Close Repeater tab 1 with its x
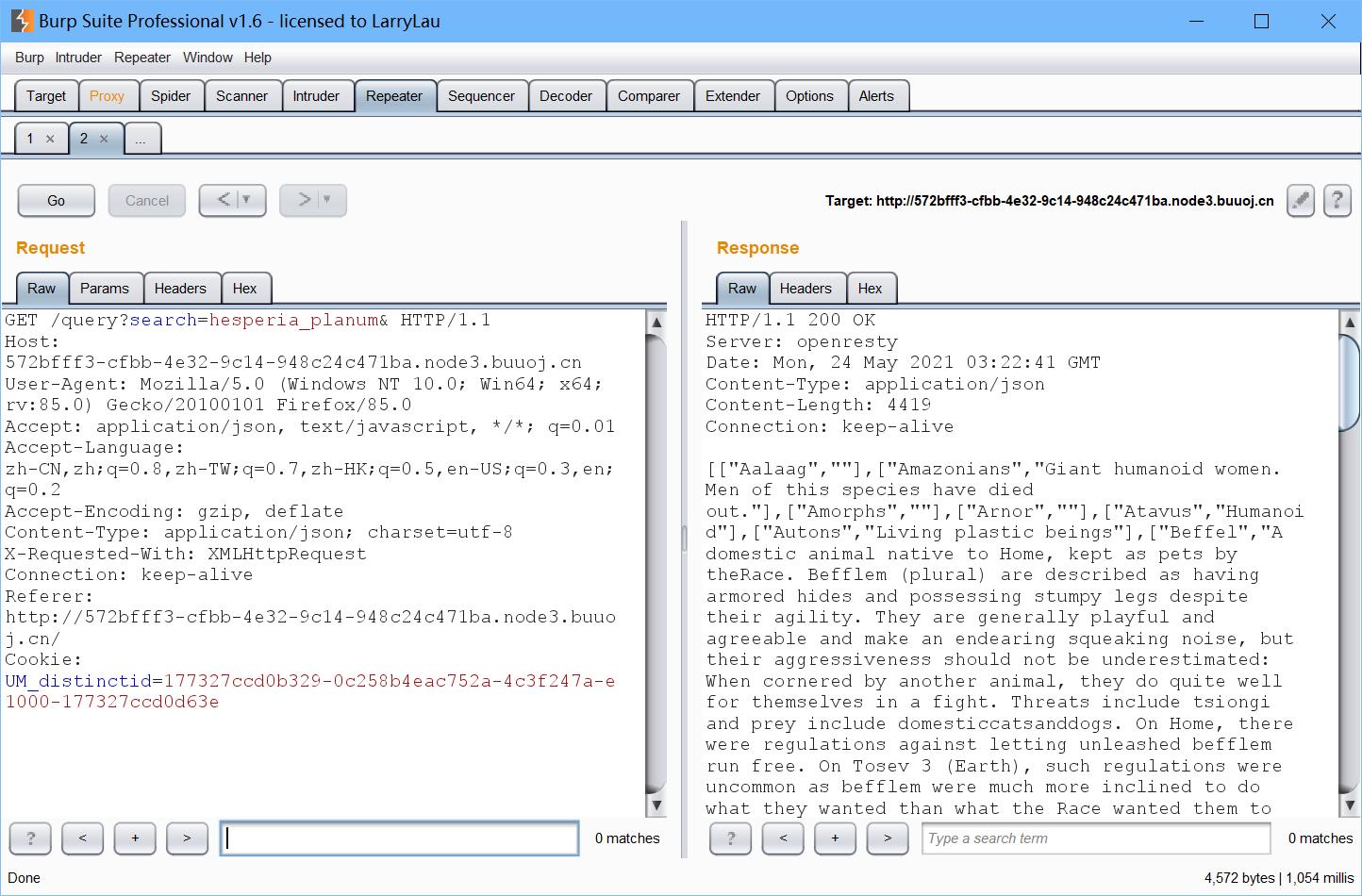 click(x=50, y=139)
